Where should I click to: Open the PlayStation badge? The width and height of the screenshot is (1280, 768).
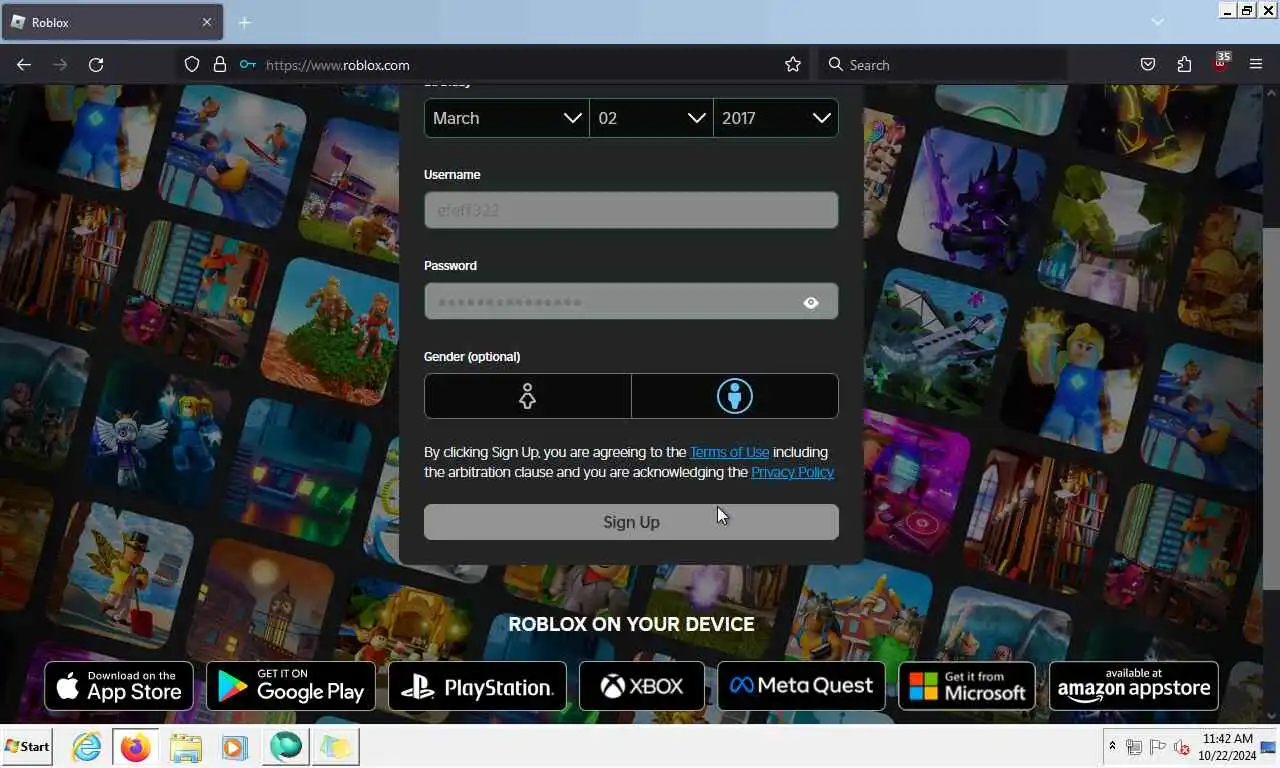477,686
